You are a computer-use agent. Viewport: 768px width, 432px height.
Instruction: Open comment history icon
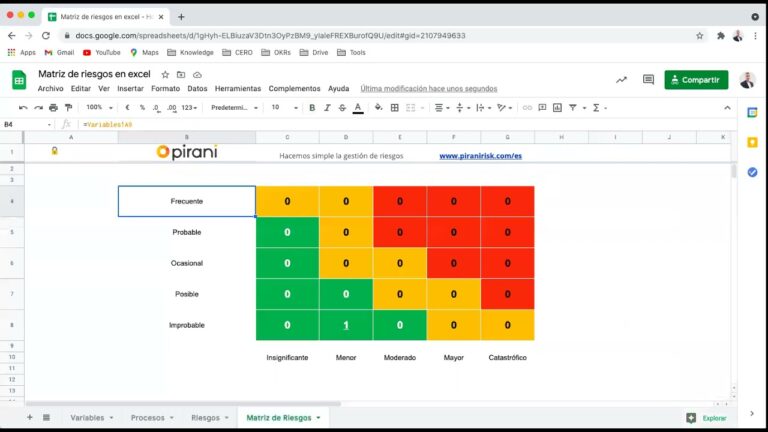tap(648, 80)
